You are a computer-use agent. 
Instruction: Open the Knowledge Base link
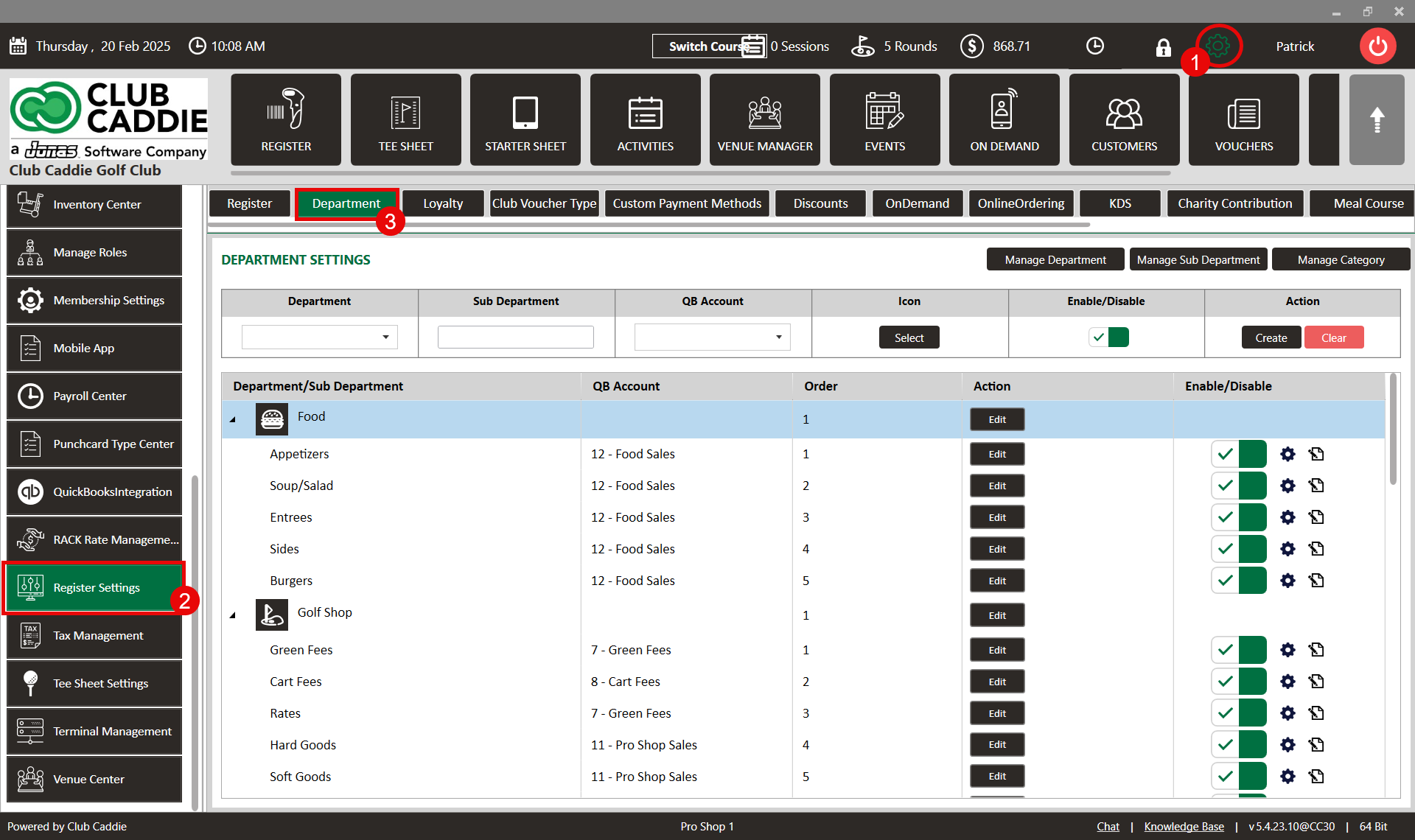pos(1184,827)
